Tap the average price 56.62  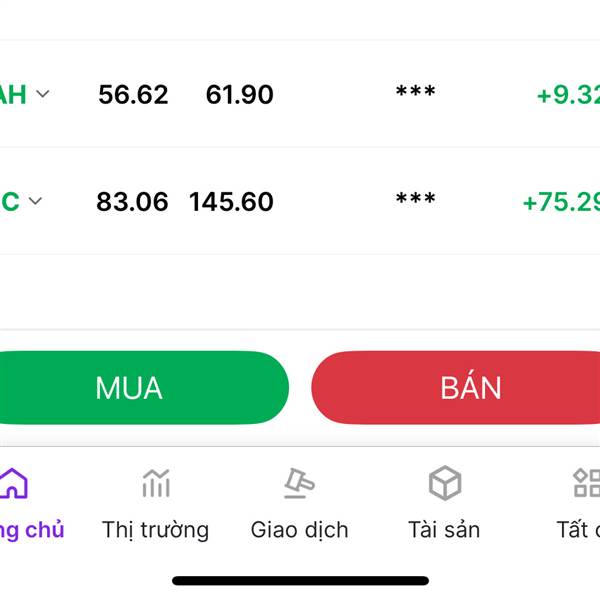(133, 95)
